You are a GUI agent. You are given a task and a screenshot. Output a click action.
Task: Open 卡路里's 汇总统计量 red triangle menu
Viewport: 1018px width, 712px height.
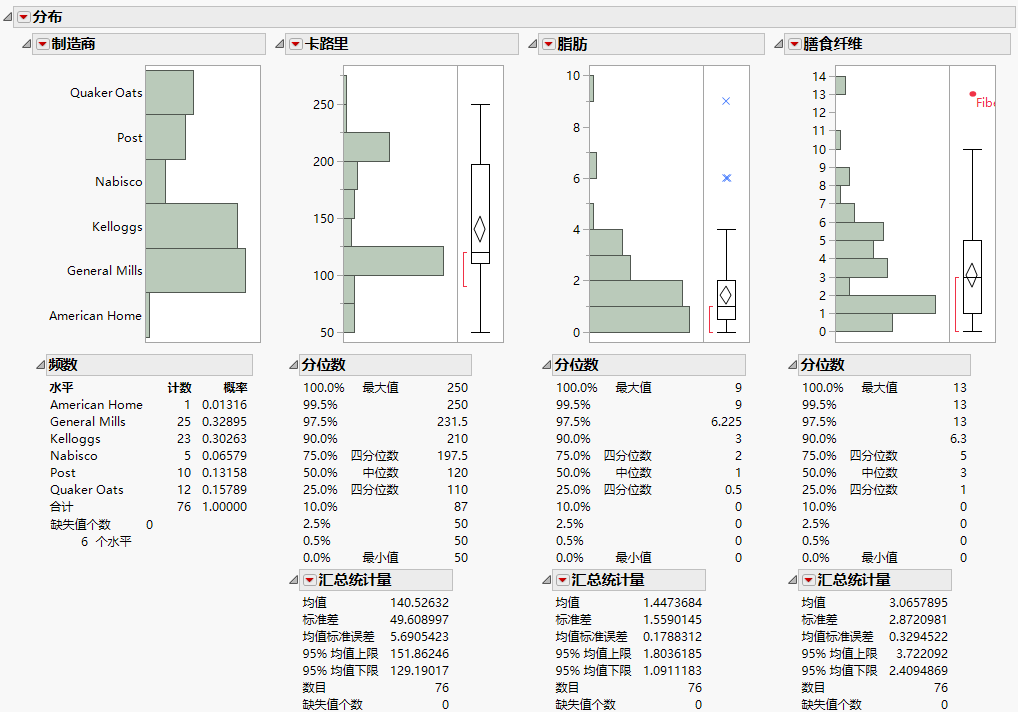pyautogui.click(x=309, y=579)
